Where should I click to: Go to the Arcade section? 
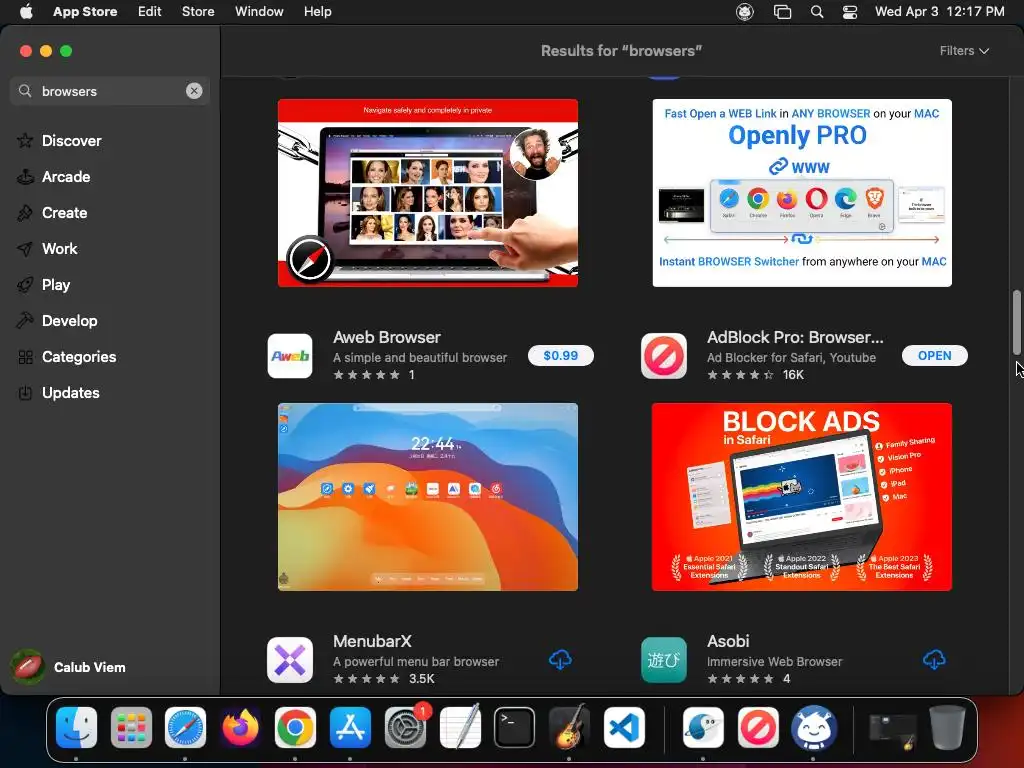[65, 176]
